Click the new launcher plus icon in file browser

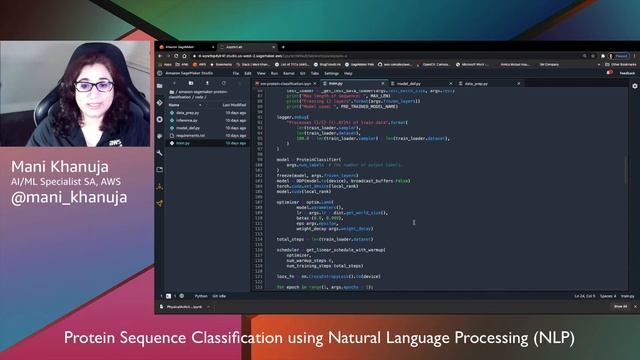(x=175, y=83)
